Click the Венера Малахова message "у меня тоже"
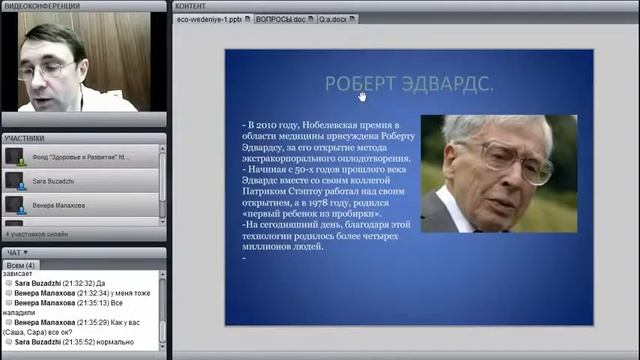640x360 pixels. tap(130, 293)
